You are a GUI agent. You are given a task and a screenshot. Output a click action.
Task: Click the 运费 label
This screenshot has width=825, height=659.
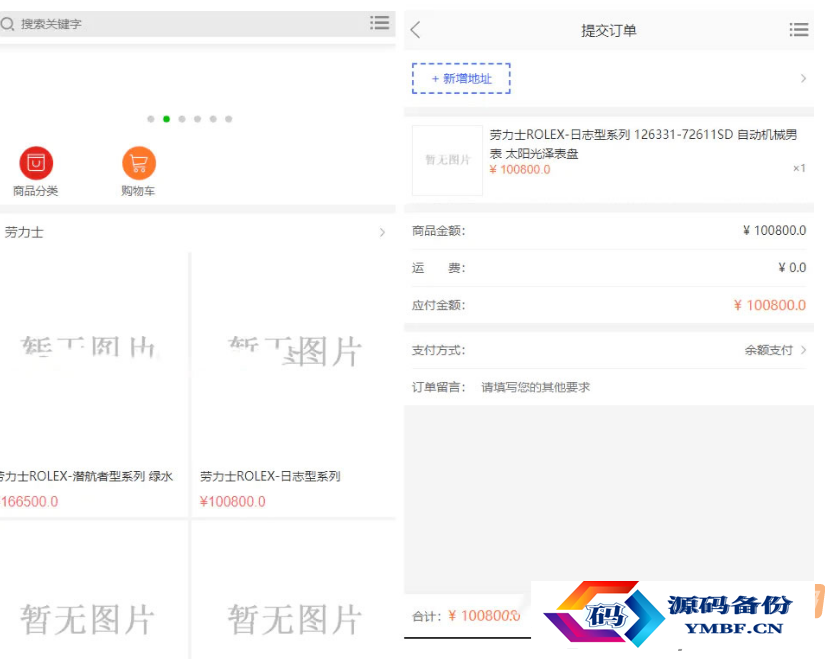(438, 268)
